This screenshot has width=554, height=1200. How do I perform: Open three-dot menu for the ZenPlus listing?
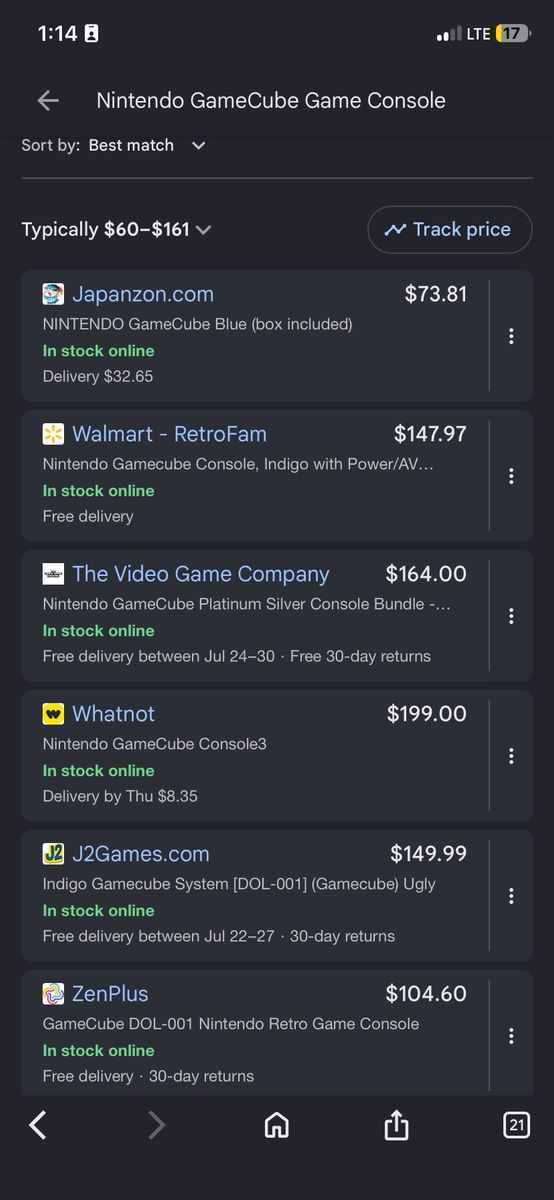pyautogui.click(x=511, y=1036)
